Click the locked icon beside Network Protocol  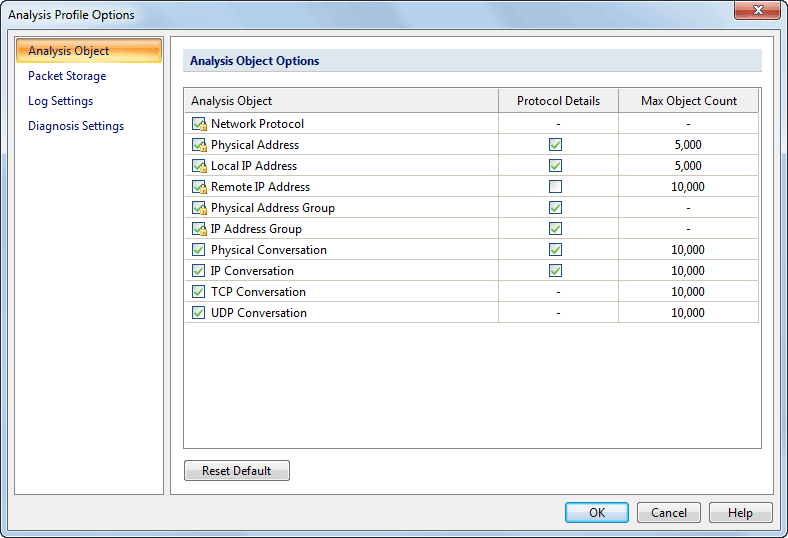coord(198,124)
